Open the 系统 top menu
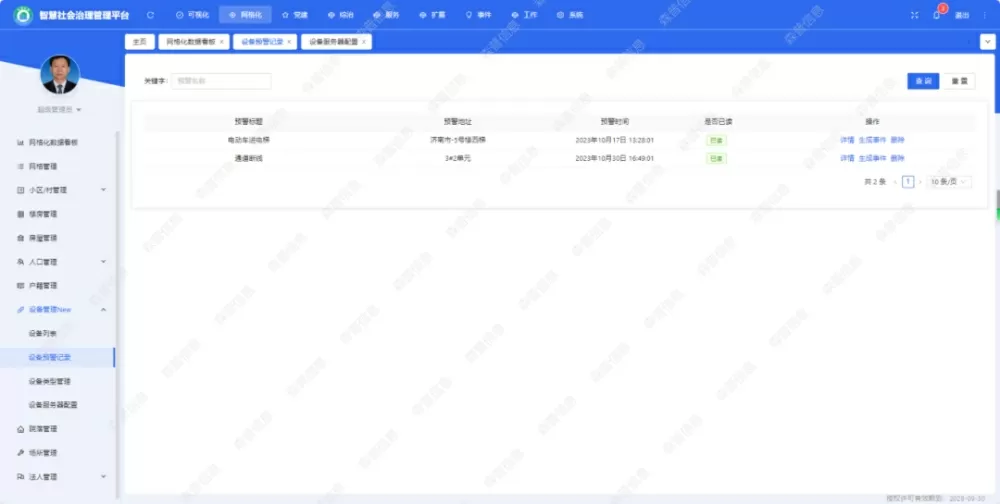 click(x=570, y=15)
